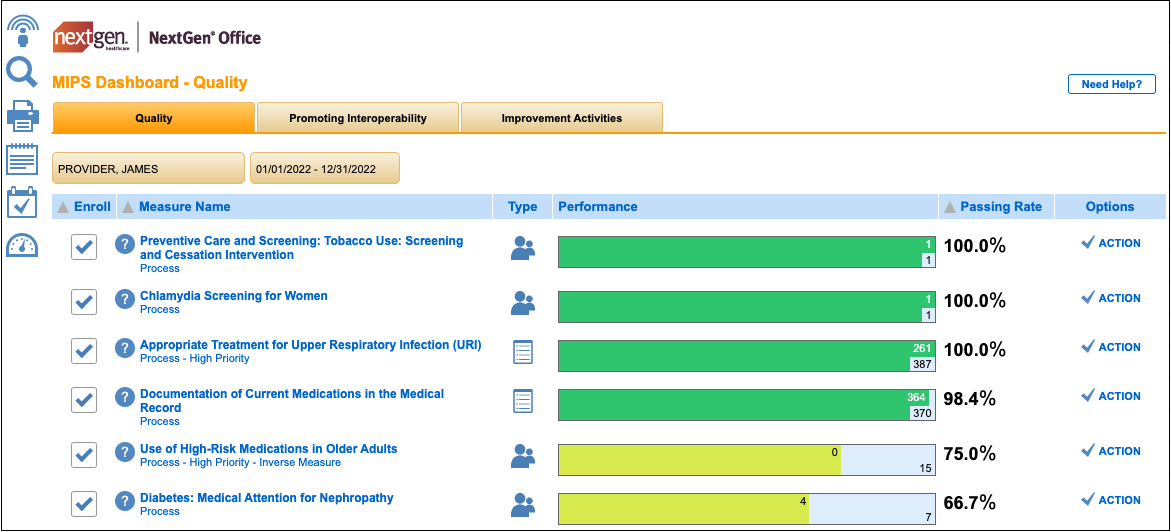Image resolution: width=1171 pixels, height=532 pixels.
Task: Open the printer icon in sidebar
Action: [x=22, y=116]
